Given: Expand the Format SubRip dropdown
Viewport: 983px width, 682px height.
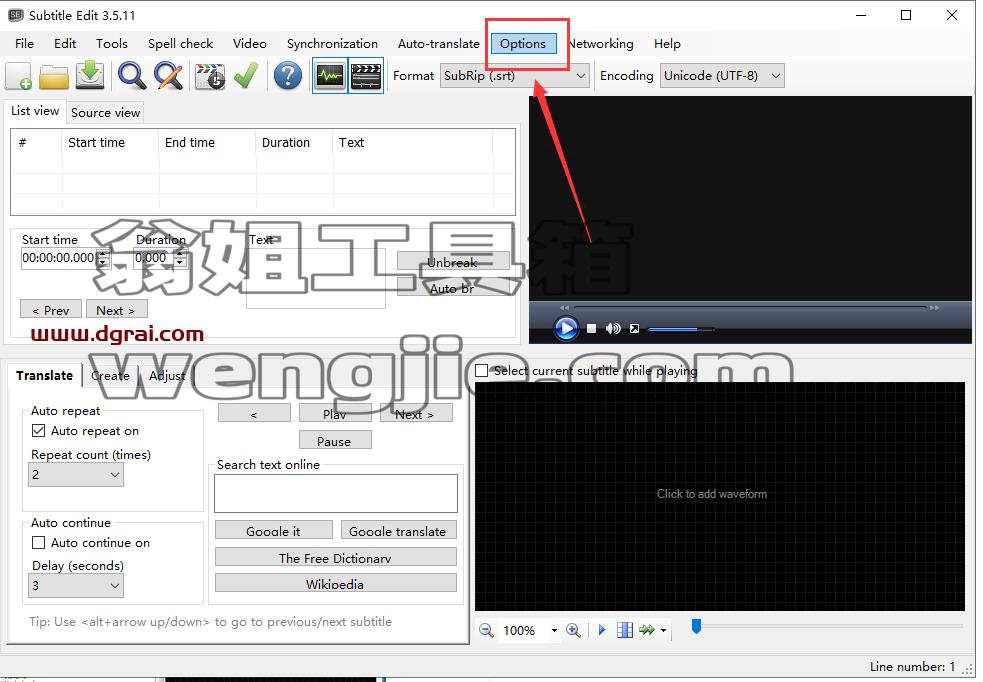Looking at the screenshot, I should pos(514,76).
